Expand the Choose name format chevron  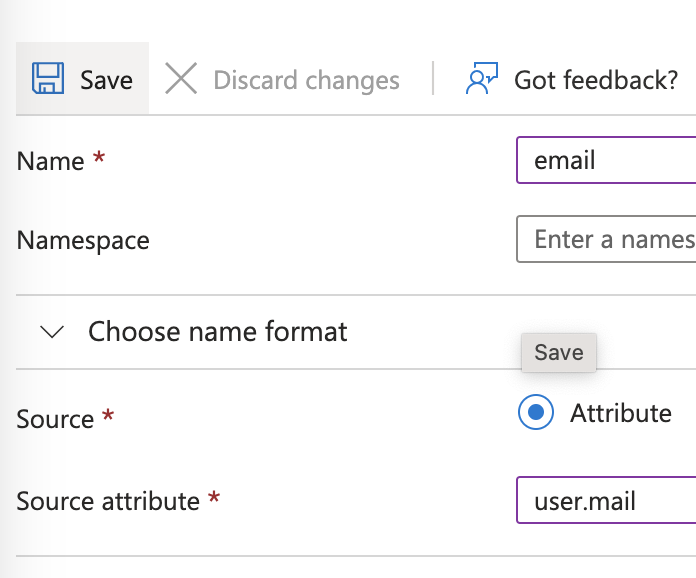52,332
